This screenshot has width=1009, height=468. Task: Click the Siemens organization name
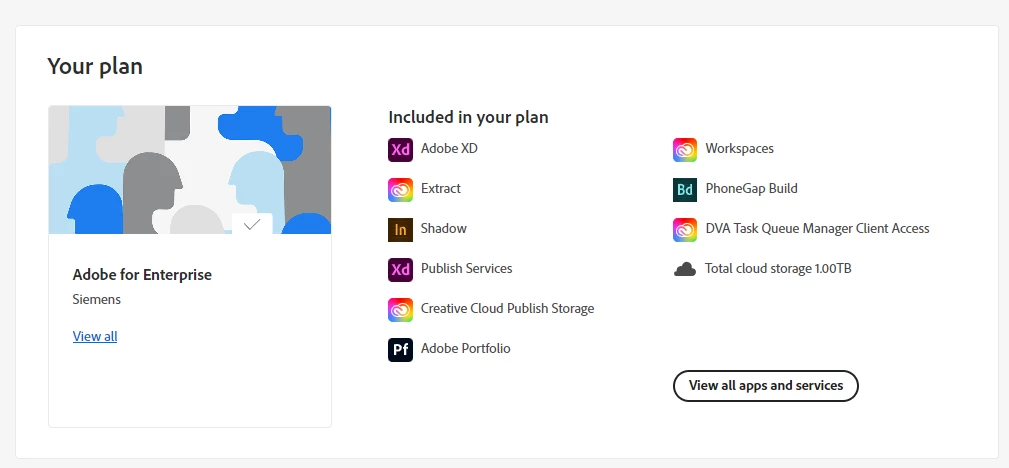97,299
